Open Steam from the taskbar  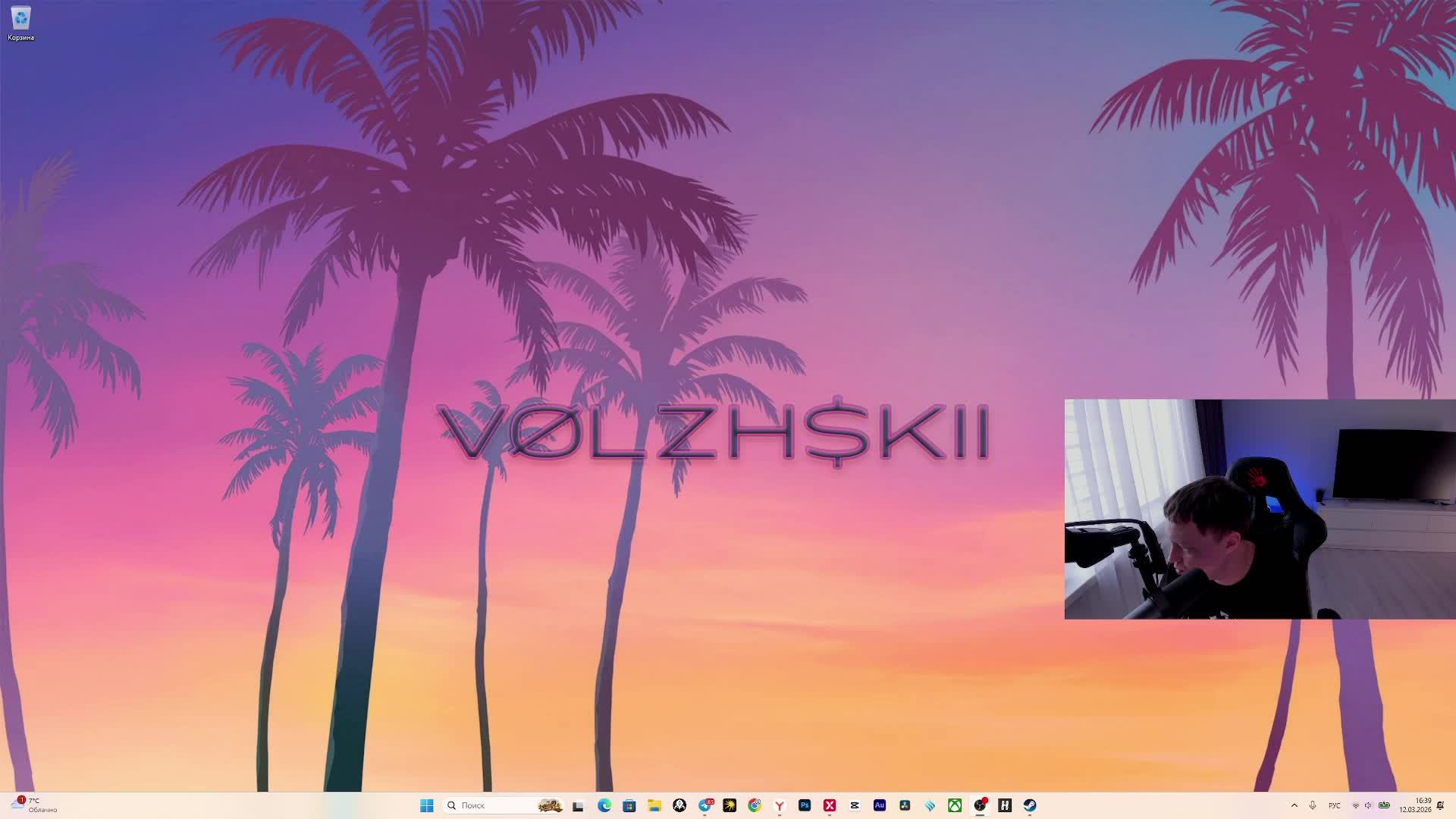coord(1030,805)
